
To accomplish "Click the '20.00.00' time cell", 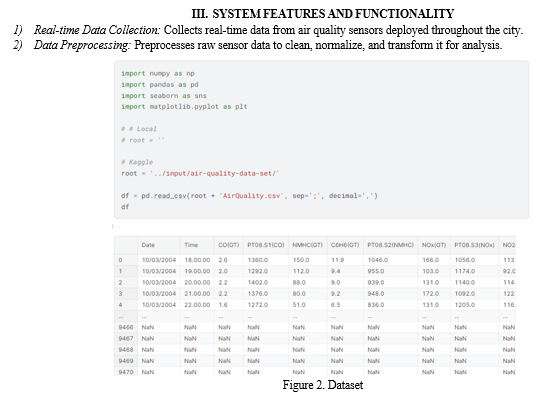I will click(x=197, y=283).
